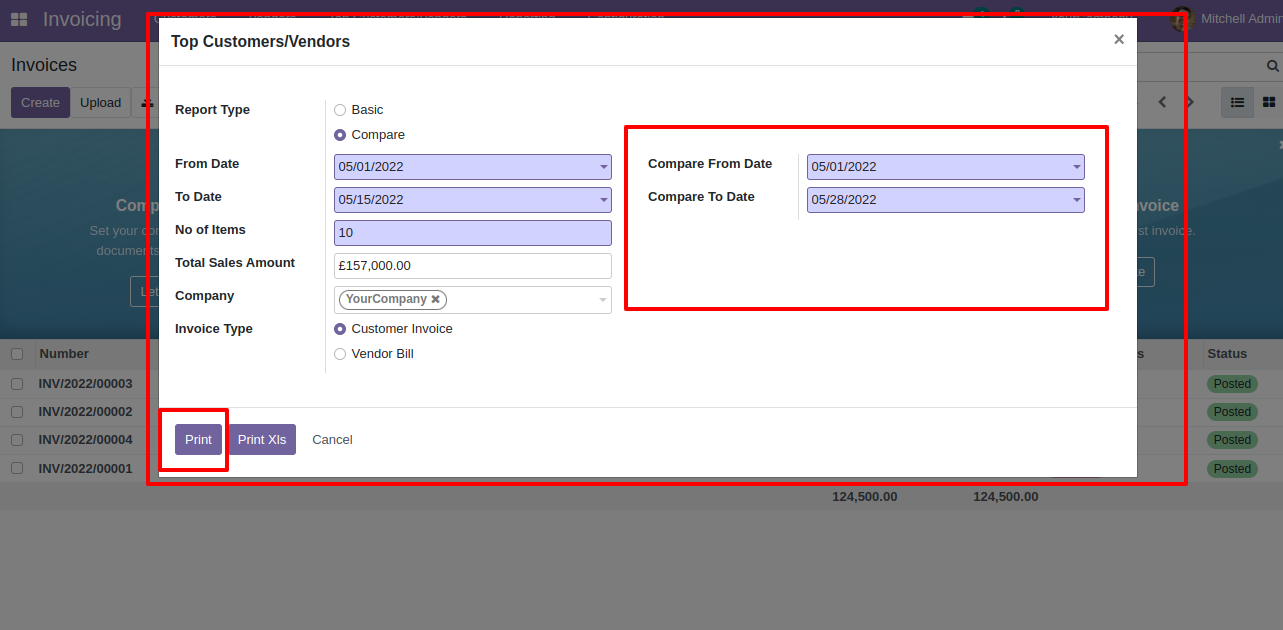Click Posted badge of INV/2022/00003
Image resolution: width=1283 pixels, height=630 pixels.
(x=1232, y=384)
